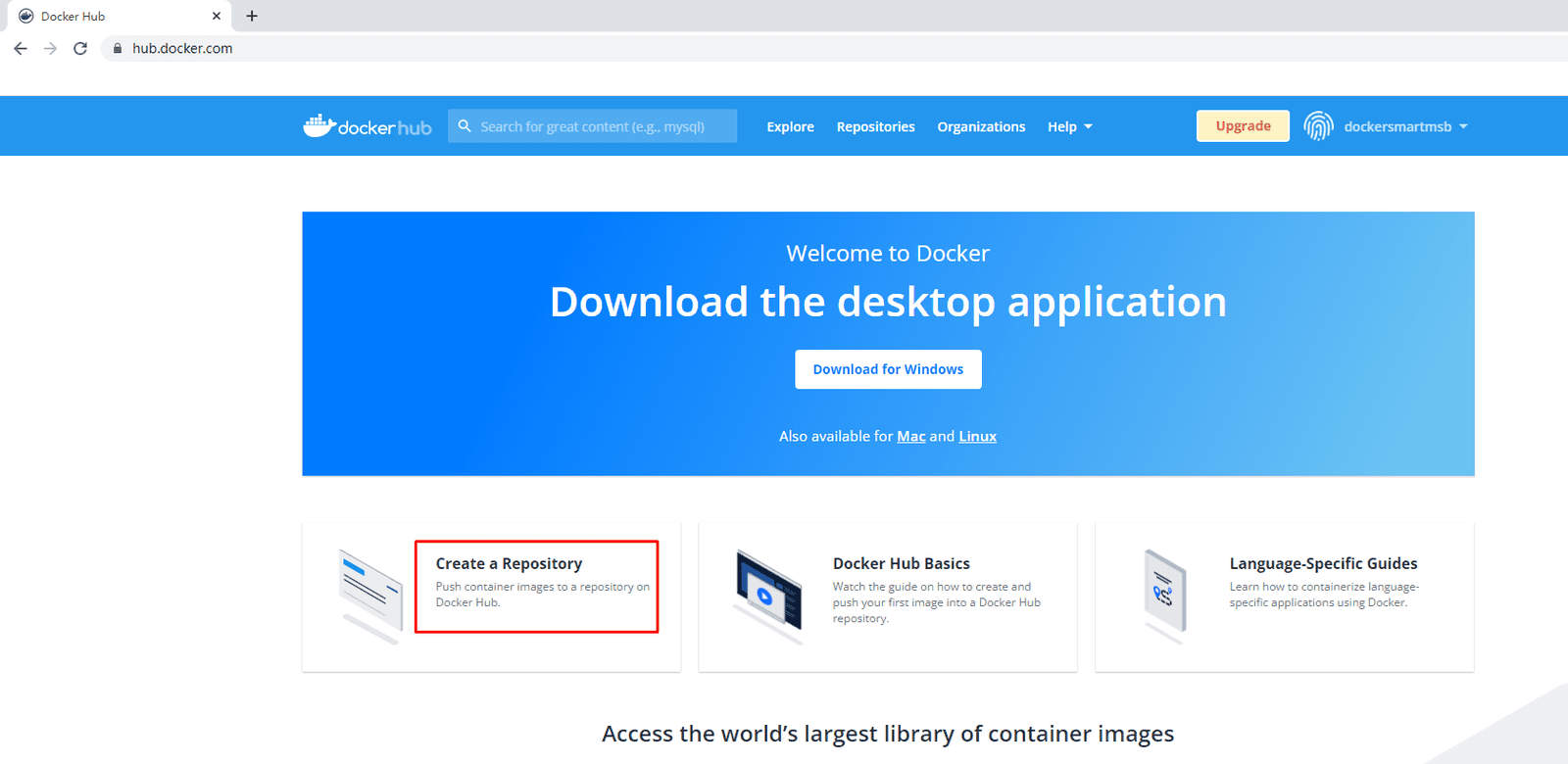Expand the Help dropdown menu
1568x764 pixels.
(1069, 126)
